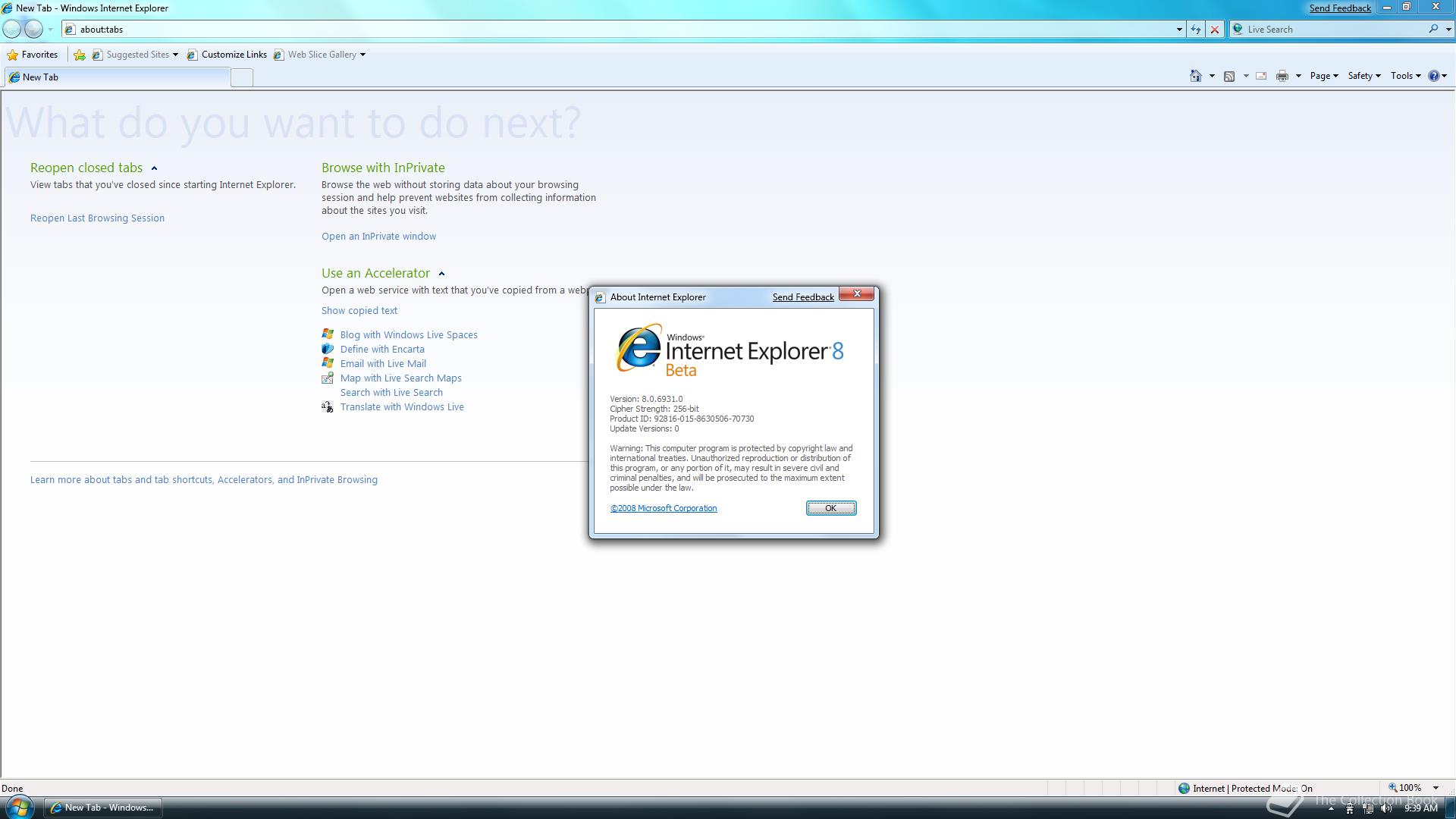Open the Page menu
This screenshot has height=819, width=1456.
(x=1324, y=76)
